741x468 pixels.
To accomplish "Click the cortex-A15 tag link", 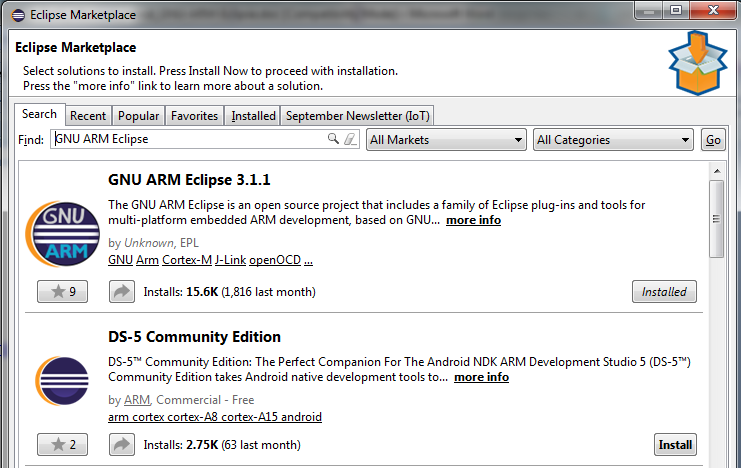I will click(x=249, y=417).
